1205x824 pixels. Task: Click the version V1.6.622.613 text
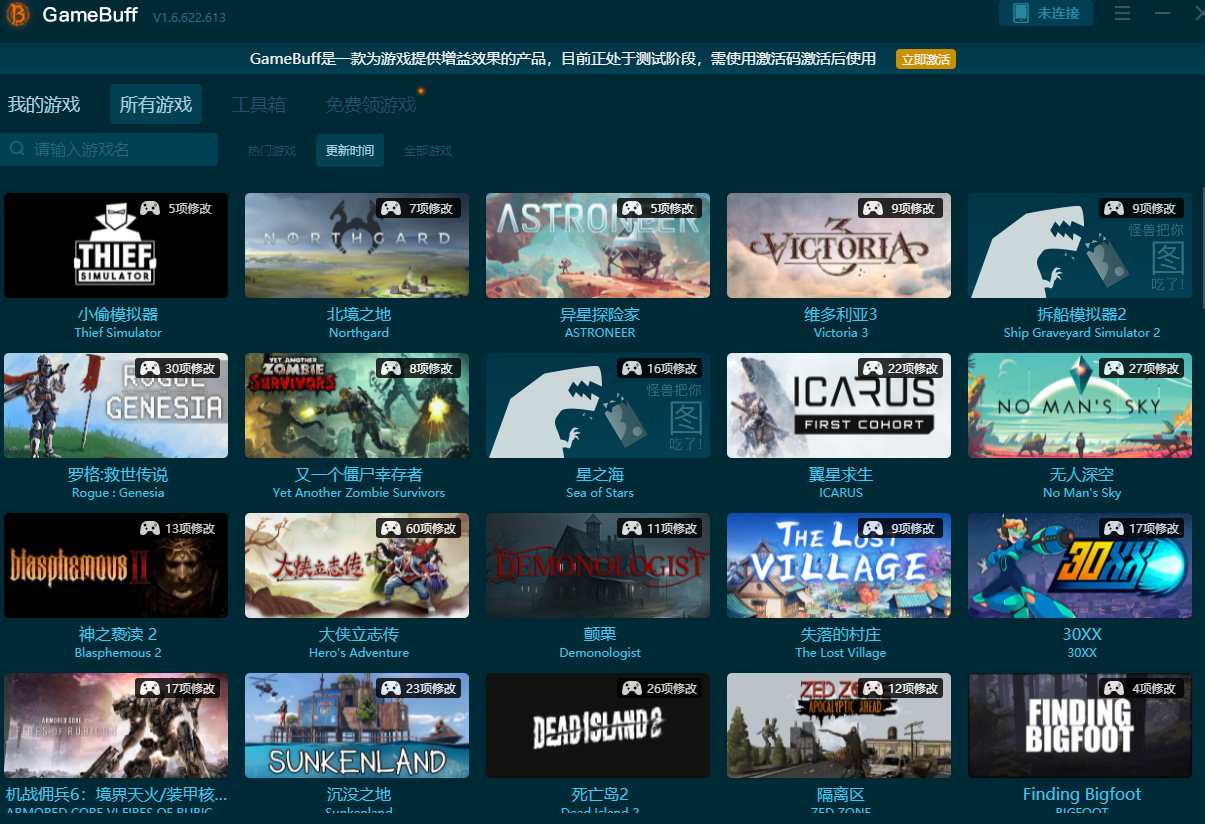coord(189,18)
